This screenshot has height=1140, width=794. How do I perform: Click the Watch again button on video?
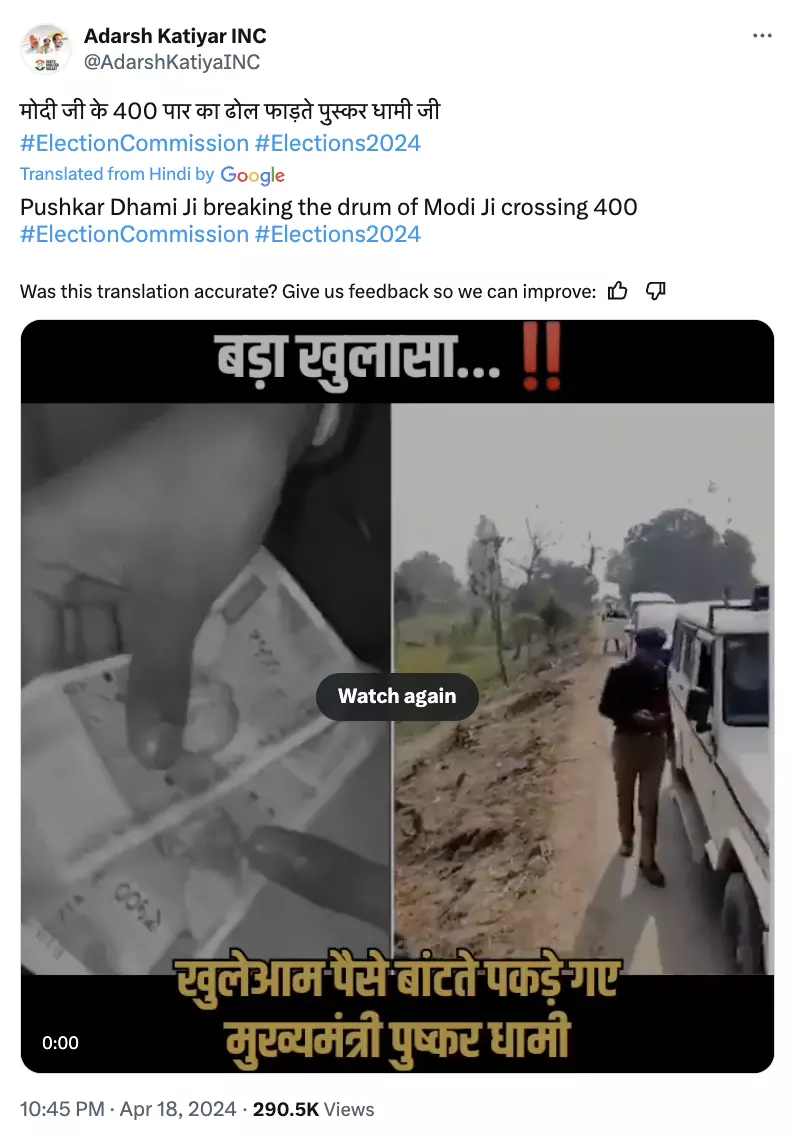(x=397, y=697)
